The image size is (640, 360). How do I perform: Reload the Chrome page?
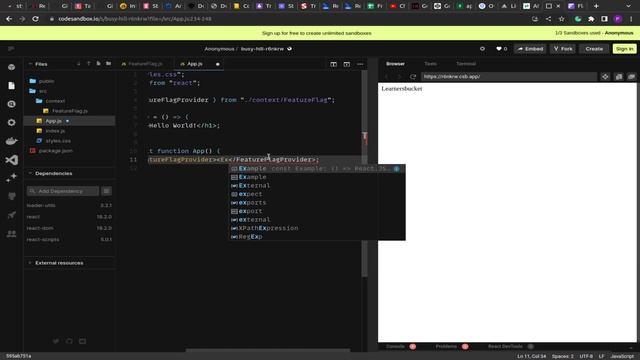coord(36,19)
